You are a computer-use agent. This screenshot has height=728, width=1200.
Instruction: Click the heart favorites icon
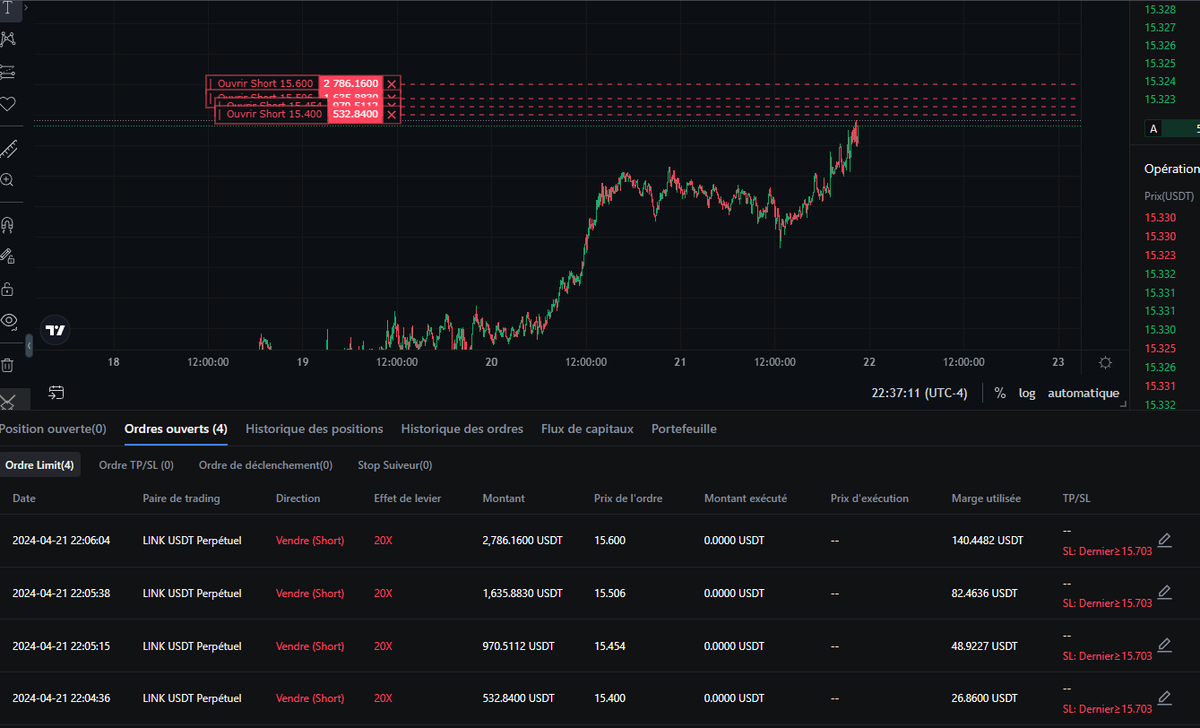8,103
